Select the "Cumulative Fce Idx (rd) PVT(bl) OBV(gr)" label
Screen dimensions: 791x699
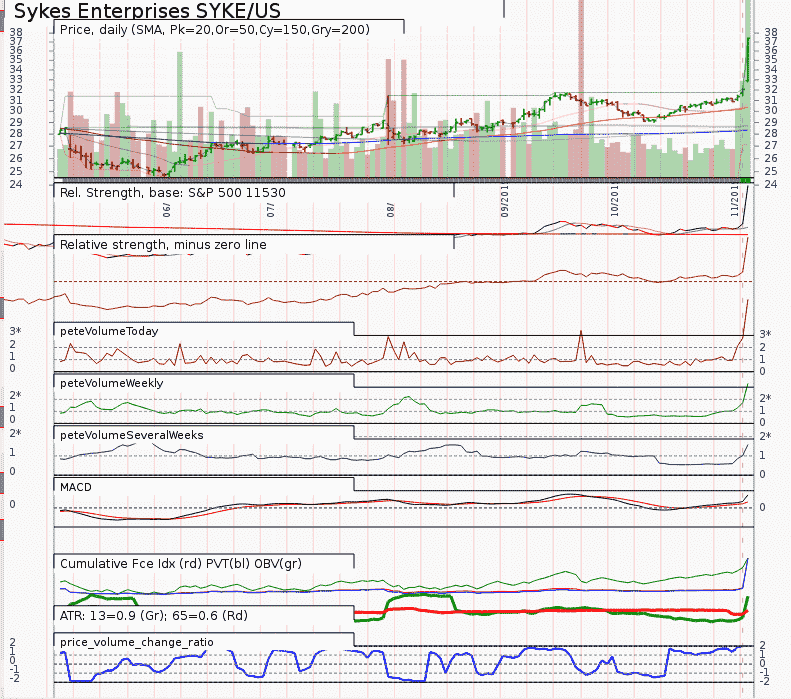tap(181, 563)
